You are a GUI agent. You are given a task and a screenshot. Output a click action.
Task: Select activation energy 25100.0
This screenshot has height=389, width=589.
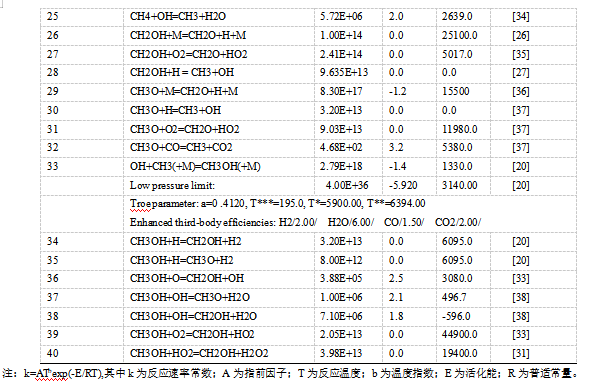pos(459,35)
